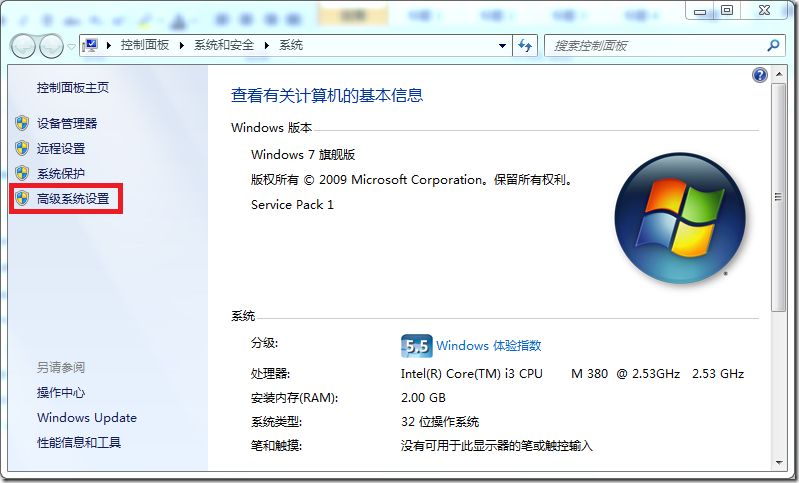Click the refresh button next to address bar
This screenshot has height=483, width=799.
click(525, 45)
